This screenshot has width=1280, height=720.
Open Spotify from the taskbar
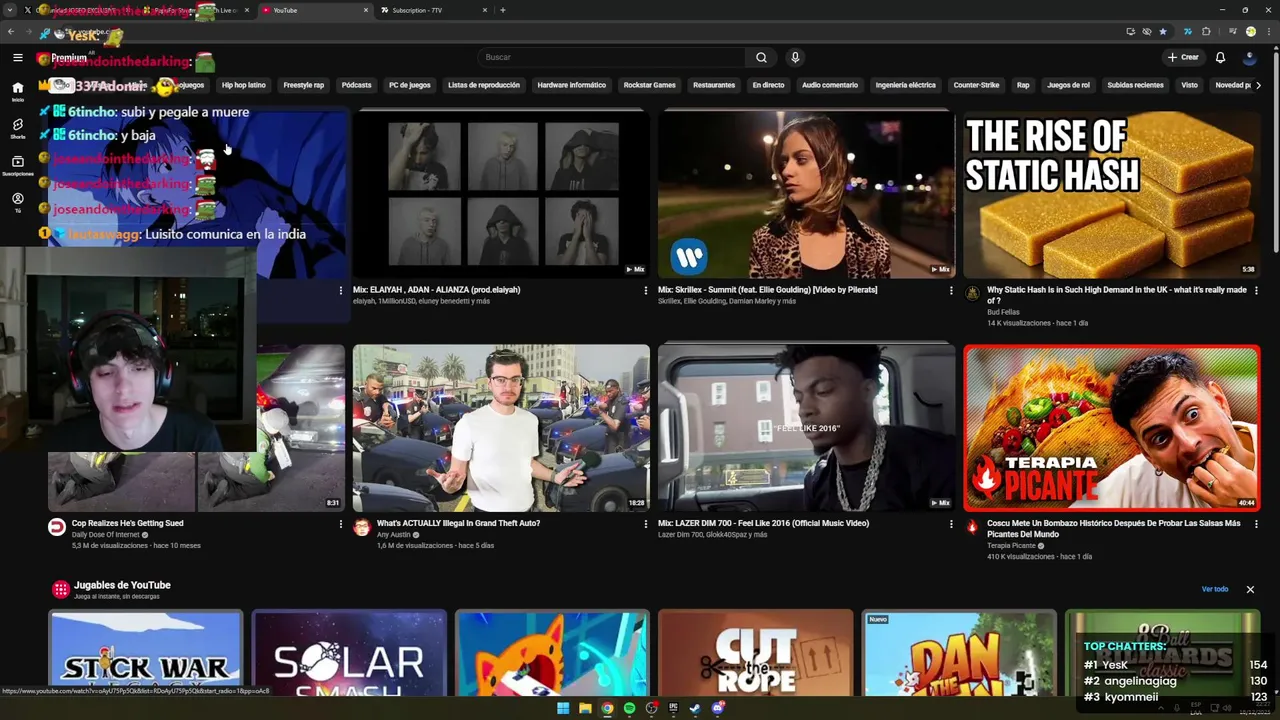(x=629, y=708)
